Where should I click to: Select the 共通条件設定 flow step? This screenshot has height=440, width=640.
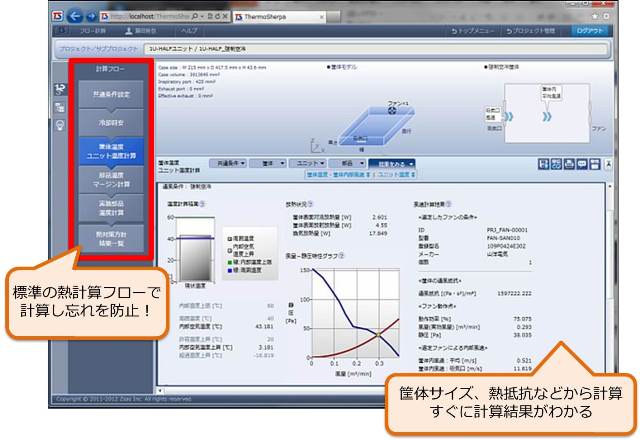111,95
